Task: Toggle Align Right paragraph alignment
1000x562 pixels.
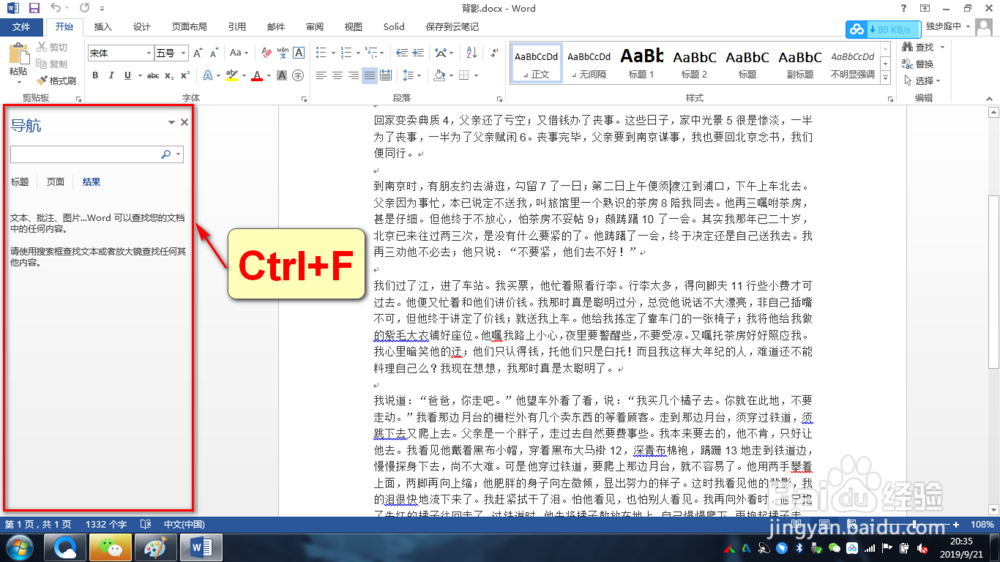Action: pos(353,76)
